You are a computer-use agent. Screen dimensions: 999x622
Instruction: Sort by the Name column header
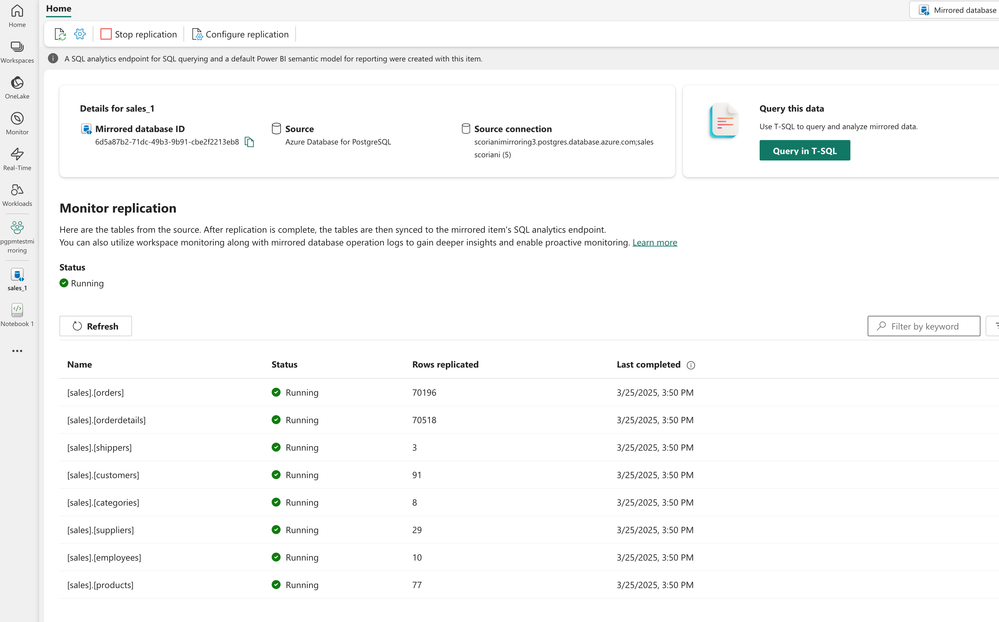80,365
